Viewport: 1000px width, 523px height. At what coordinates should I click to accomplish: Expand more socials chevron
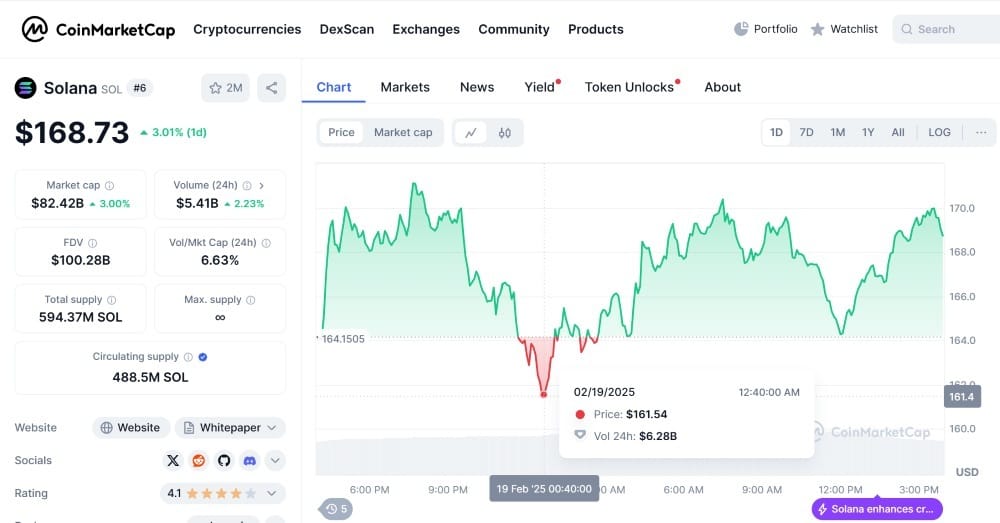(x=275, y=461)
